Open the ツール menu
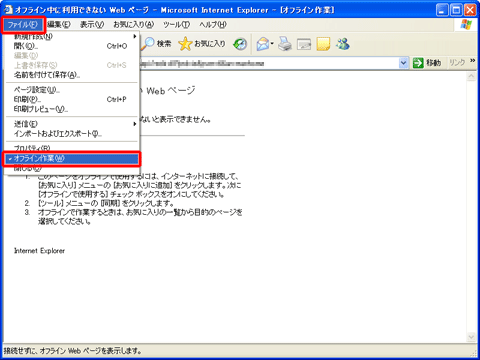The height and width of the screenshot is (360, 480). (176, 24)
